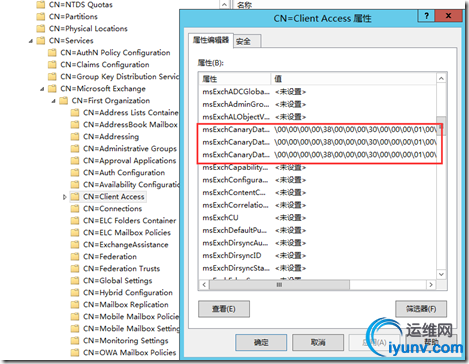The width and height of the screenshot is (469, 364).
Task: Click the CN=Hybrid Configuration folder icon
Action: [75, 293]
